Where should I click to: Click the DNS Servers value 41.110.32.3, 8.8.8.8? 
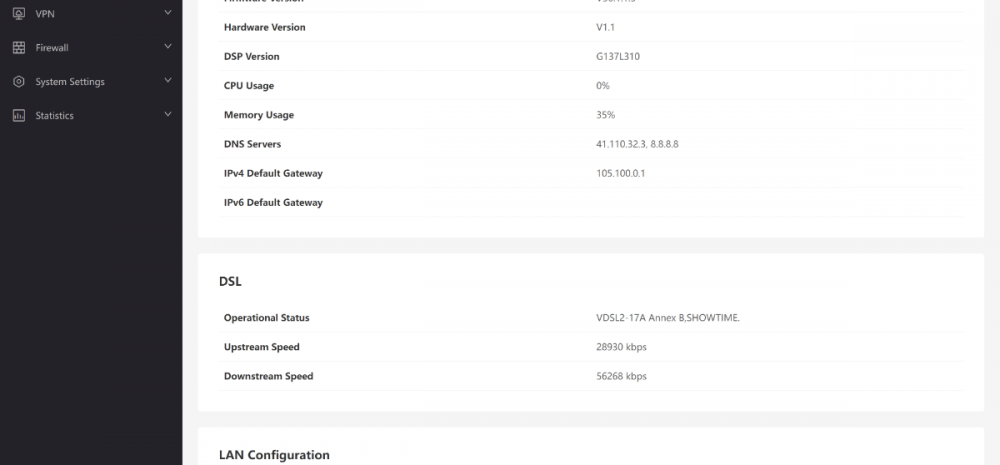pos(637,144)
